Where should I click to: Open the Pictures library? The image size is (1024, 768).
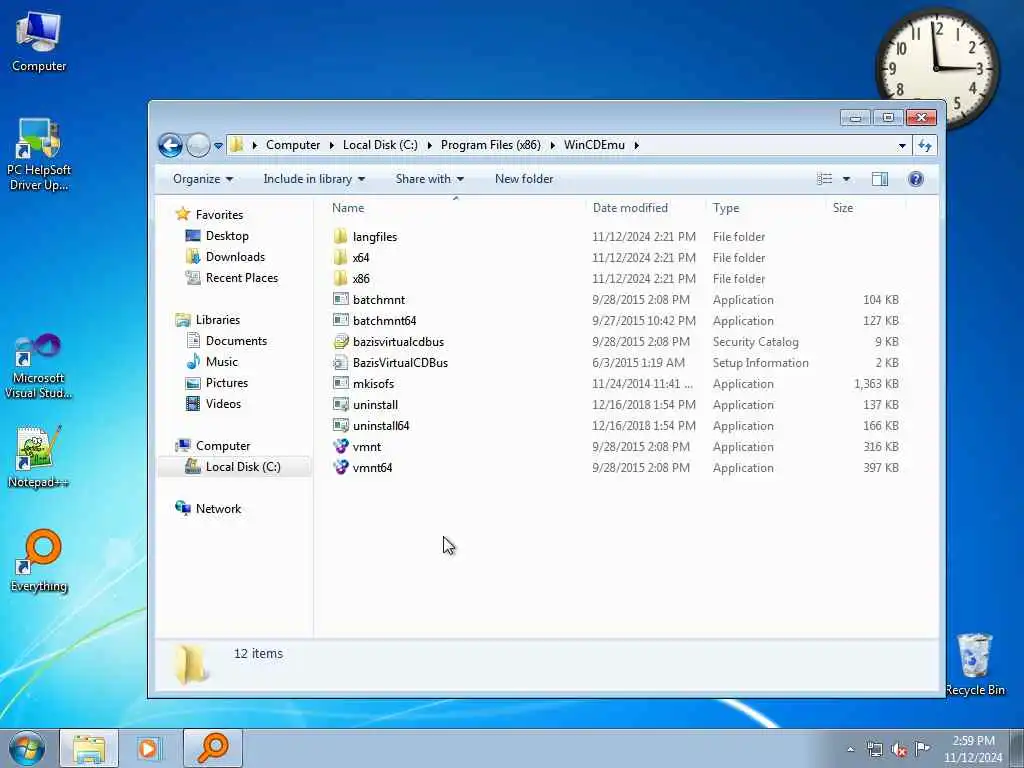(227, 383)
